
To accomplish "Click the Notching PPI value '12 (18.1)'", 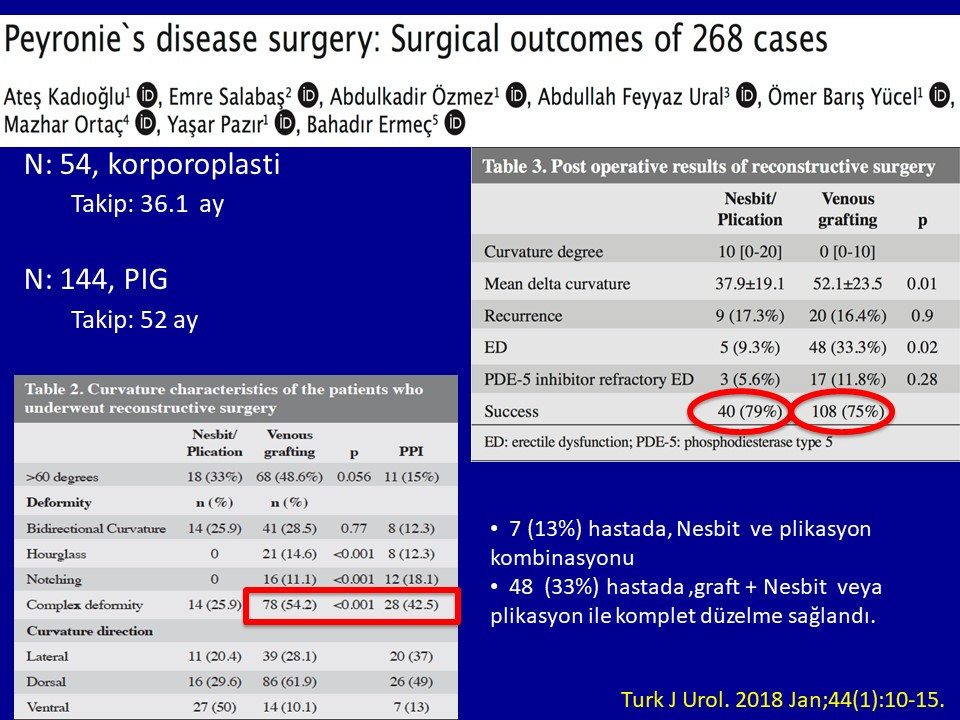I will [411, 579].
